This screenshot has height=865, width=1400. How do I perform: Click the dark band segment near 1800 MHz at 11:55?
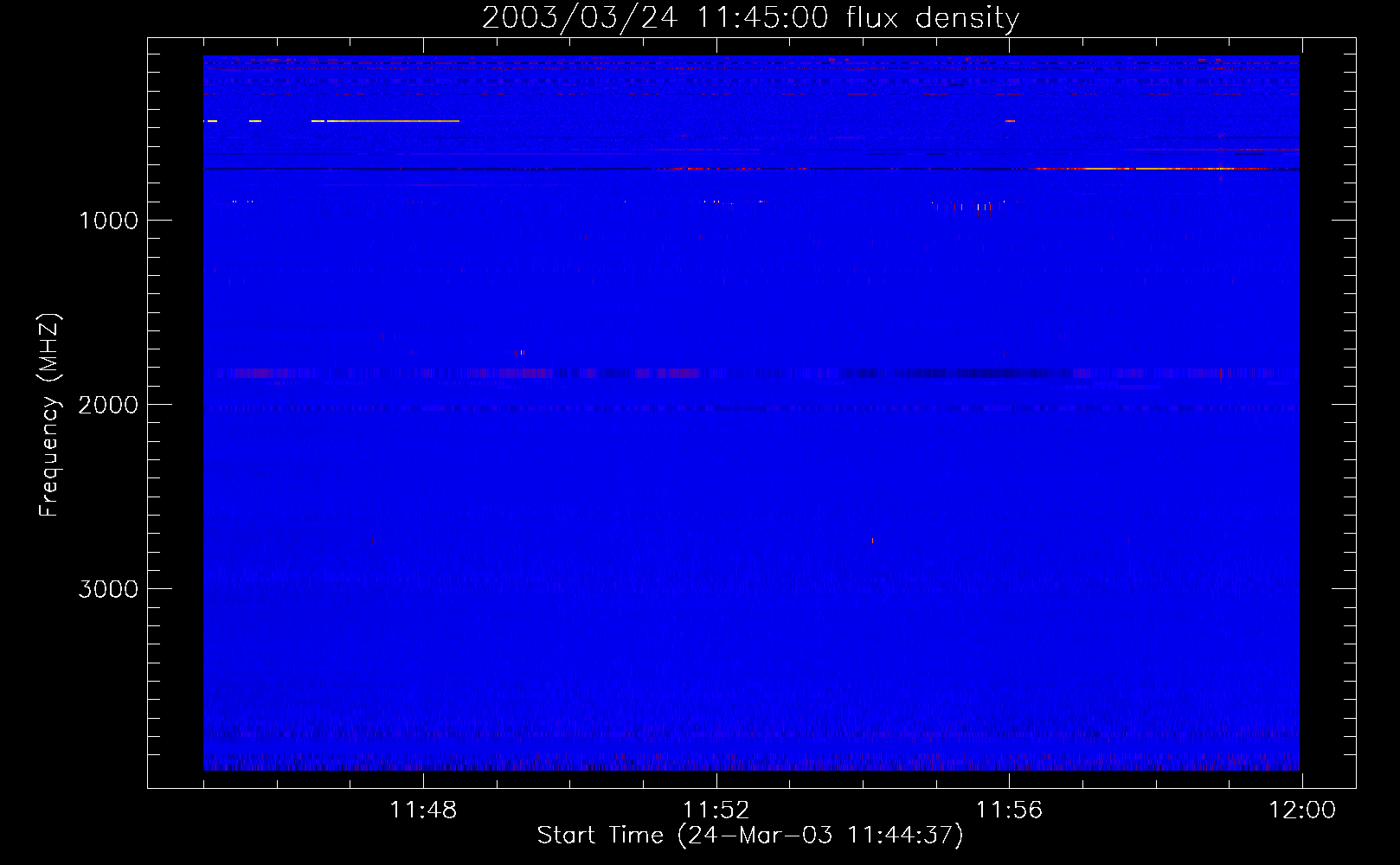coord(960,374)
